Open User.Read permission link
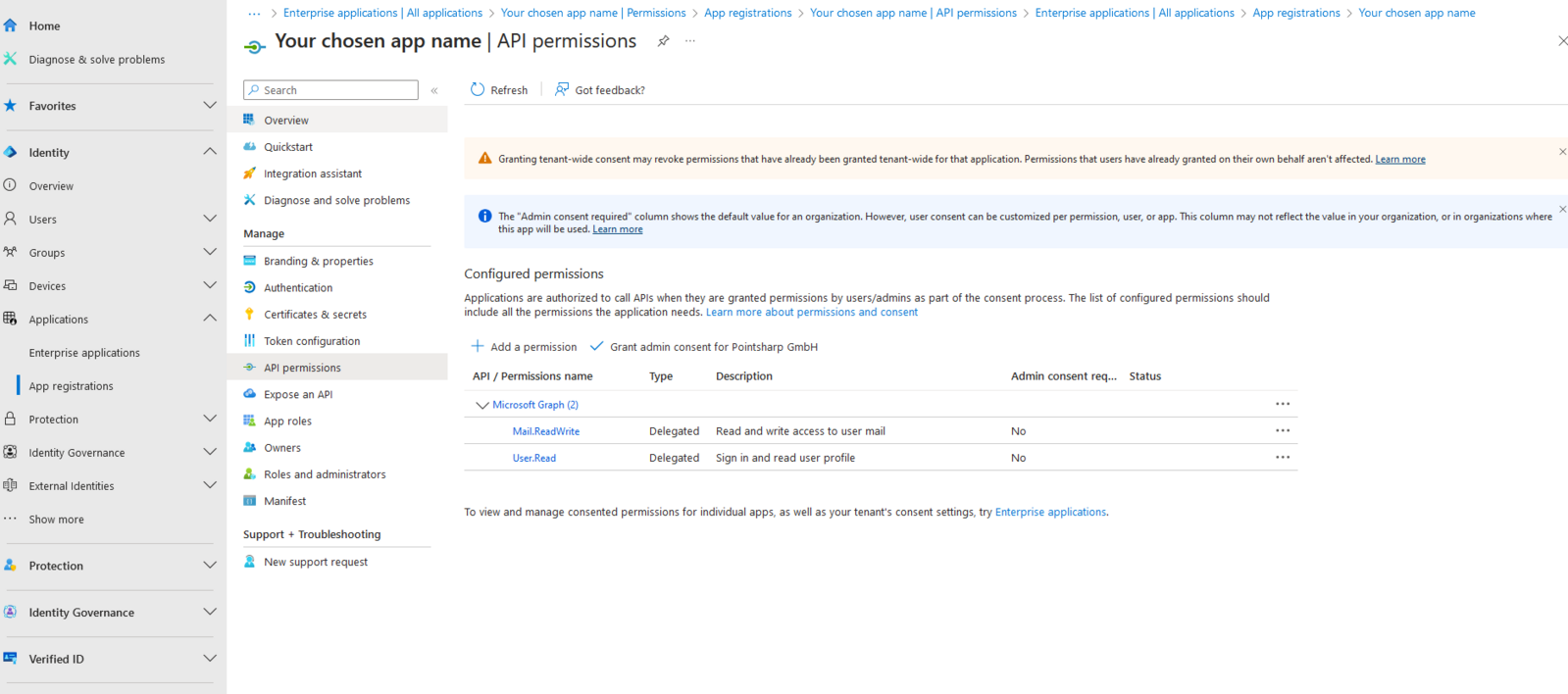 (533, 458)
